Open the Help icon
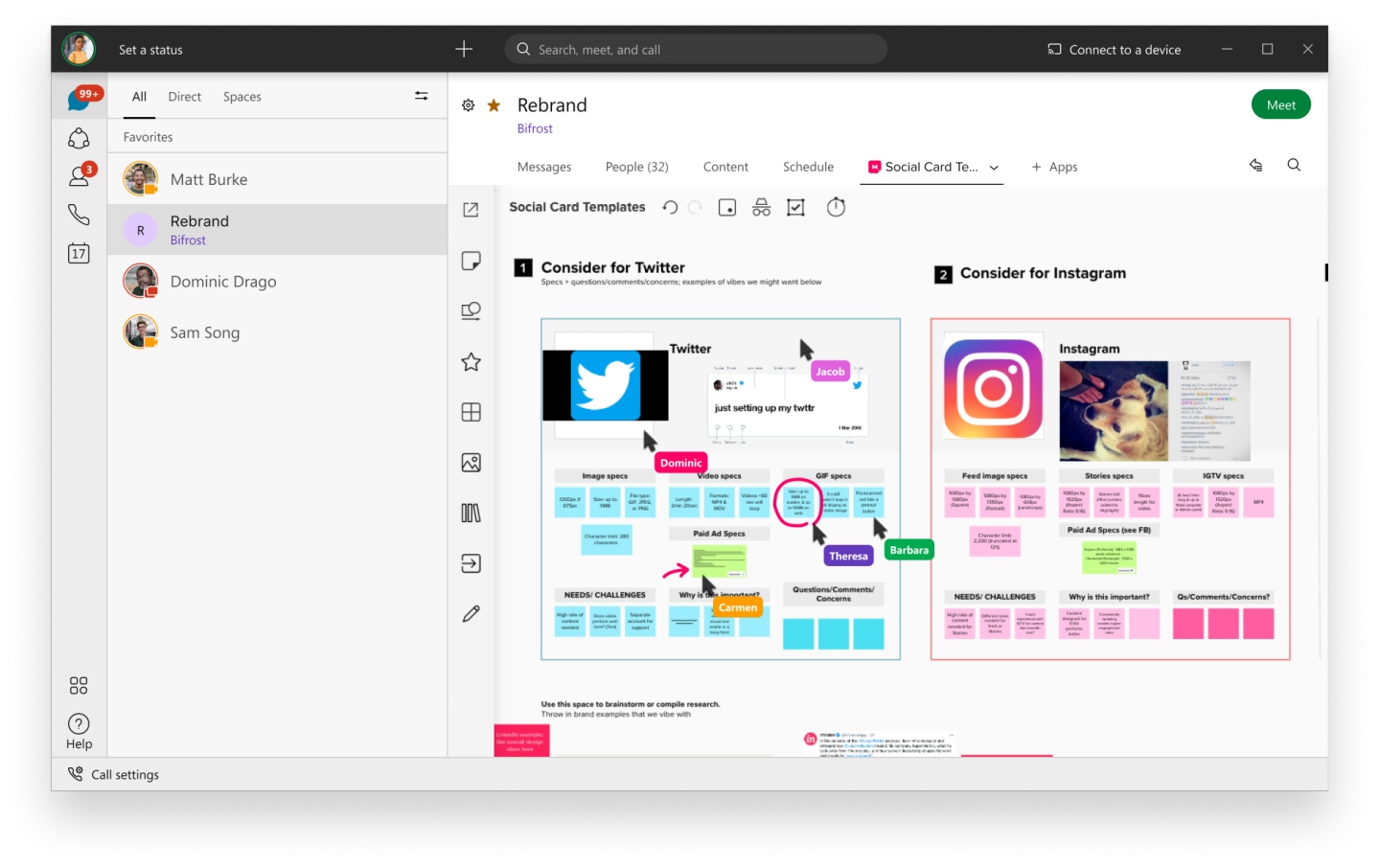This screenshot has height=868, width=1380. point(79,732)
